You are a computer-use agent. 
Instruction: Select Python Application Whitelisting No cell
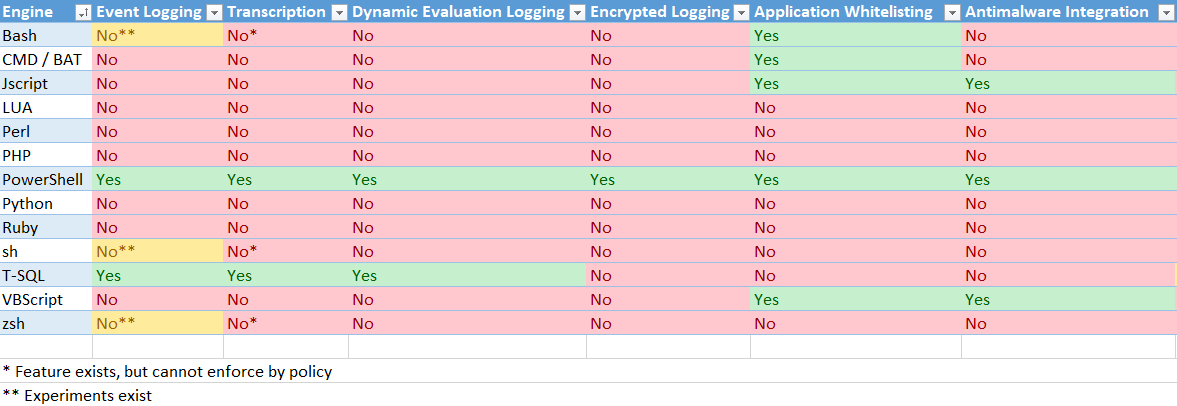click(856, 203)
